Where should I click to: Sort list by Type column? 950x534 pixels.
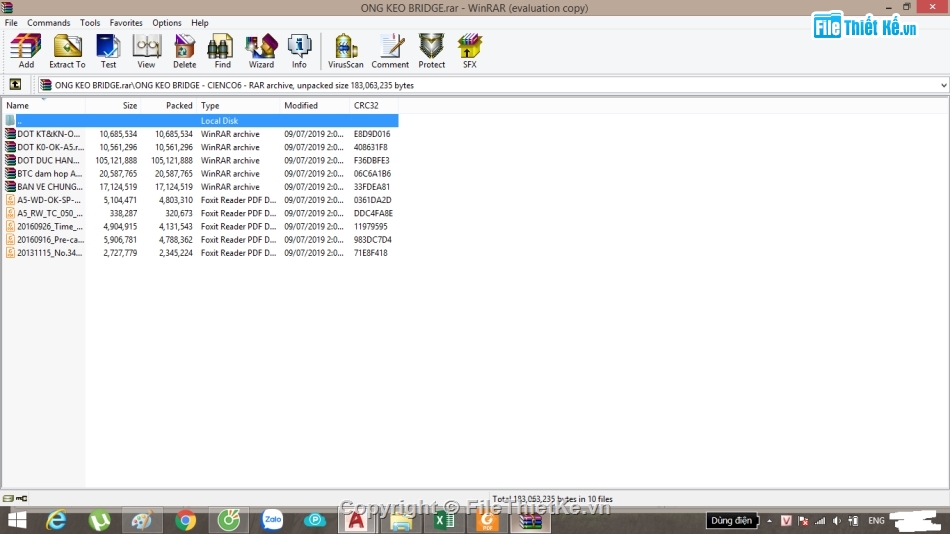tap(238, 105)
